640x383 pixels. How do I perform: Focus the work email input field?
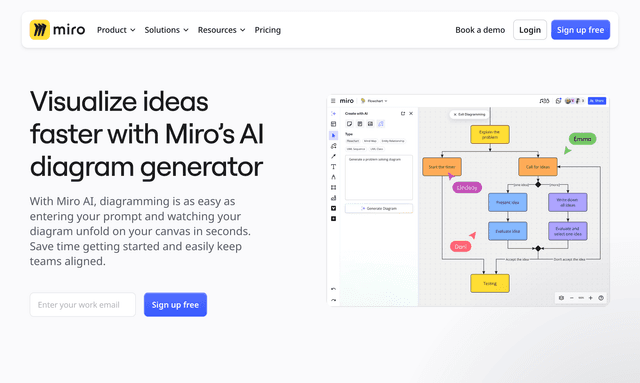tap(82, 305)
